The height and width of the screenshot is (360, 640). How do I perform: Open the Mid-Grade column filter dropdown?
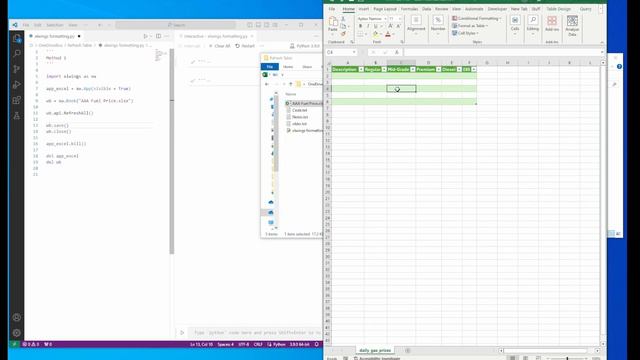(x=413, y=69)
